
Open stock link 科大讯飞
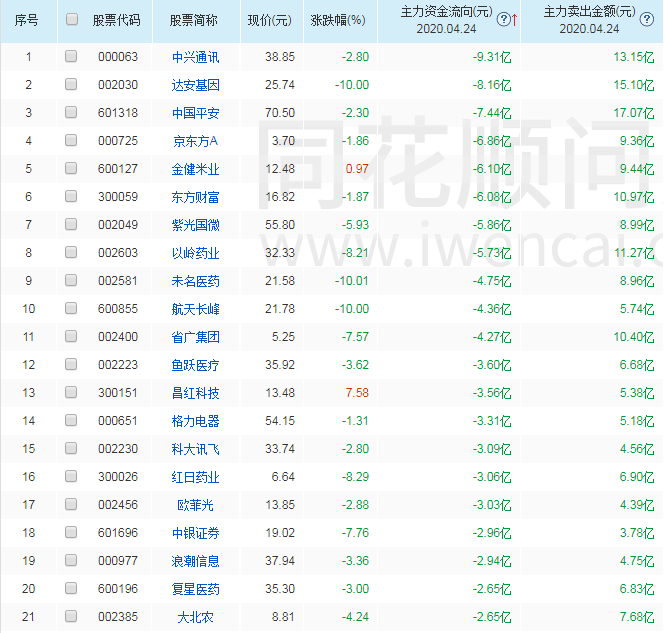(196, 449)
